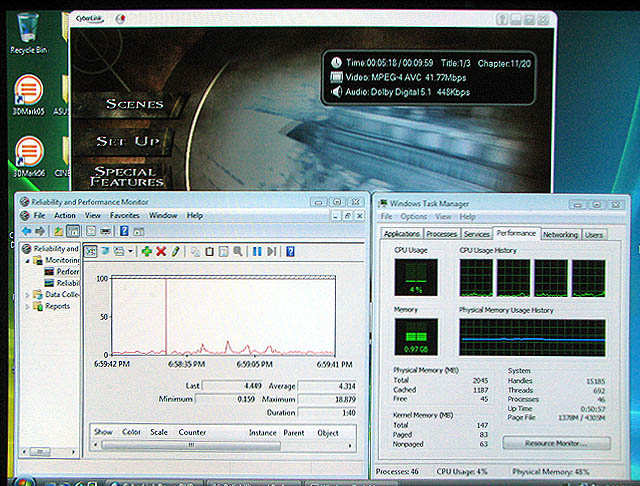
Task: Click the red time marker on the graph
Action: (x=166, y=316)
